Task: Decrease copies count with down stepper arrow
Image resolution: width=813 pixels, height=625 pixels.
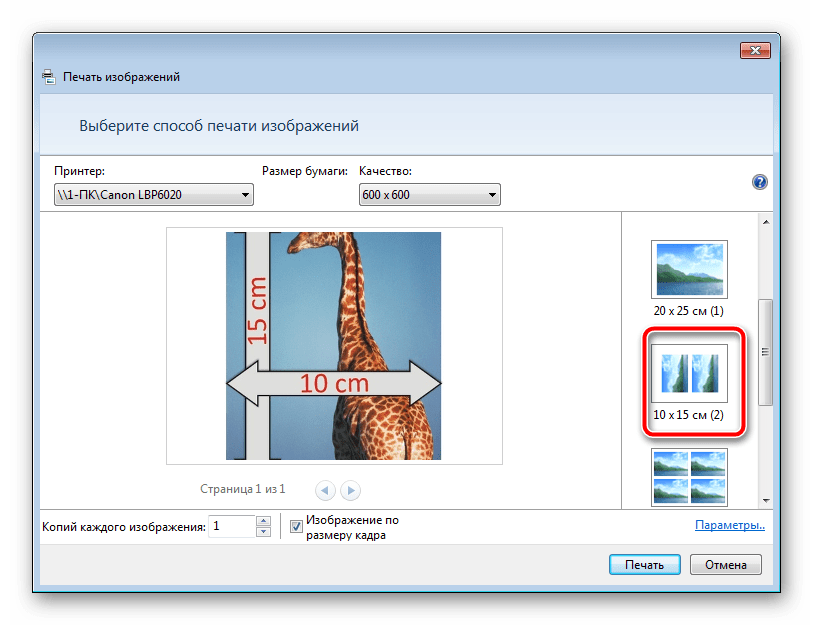Action: click(x=263, y=532)
